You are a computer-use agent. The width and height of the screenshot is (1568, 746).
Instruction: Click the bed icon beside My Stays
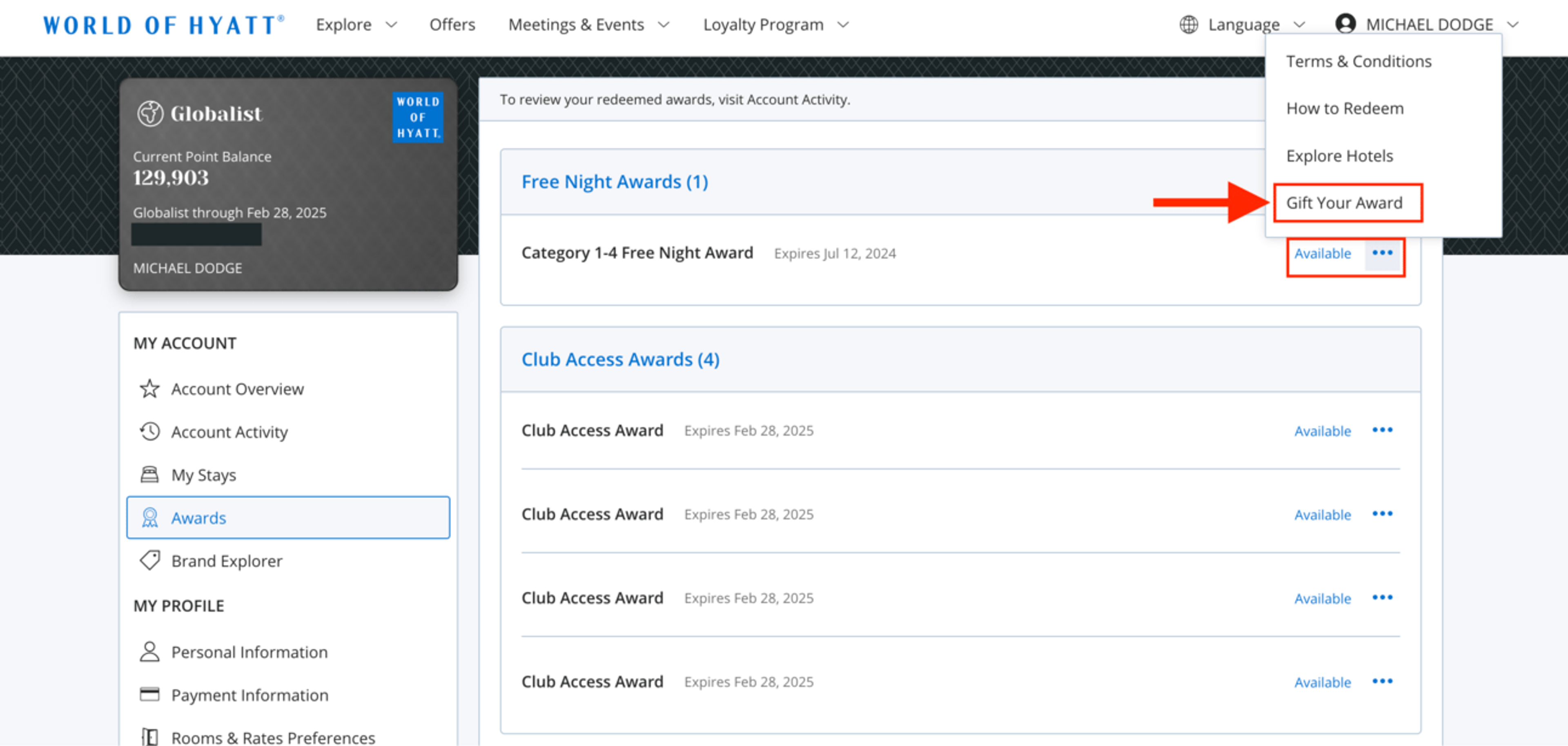pyautogui.click(x=149, y=475)
